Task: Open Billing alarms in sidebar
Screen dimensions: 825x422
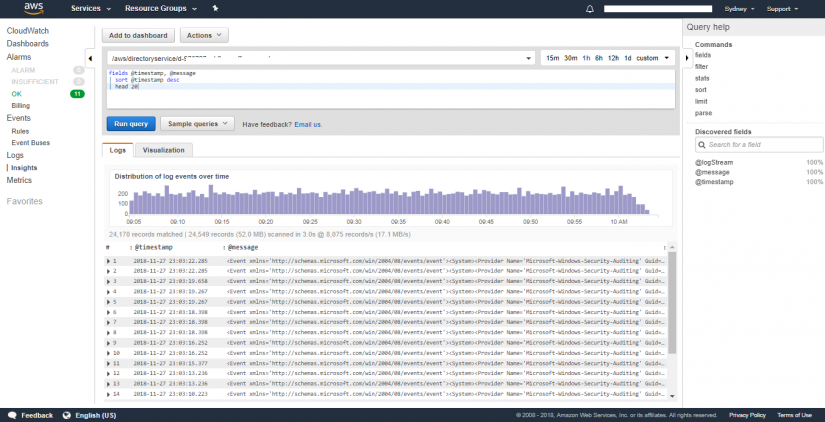Action: click(x=21, y=106)
